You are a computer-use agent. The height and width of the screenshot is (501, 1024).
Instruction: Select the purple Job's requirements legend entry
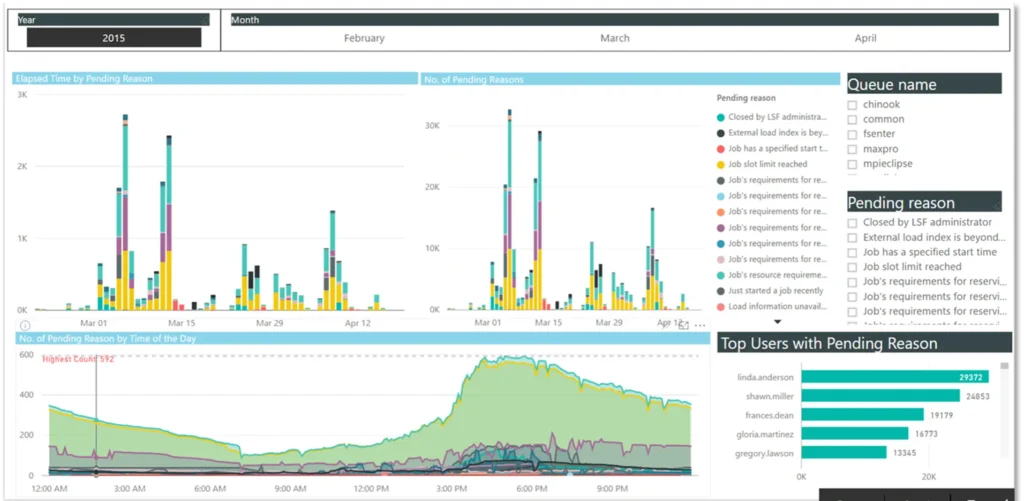pyautogui.click(x=773, y=228)
